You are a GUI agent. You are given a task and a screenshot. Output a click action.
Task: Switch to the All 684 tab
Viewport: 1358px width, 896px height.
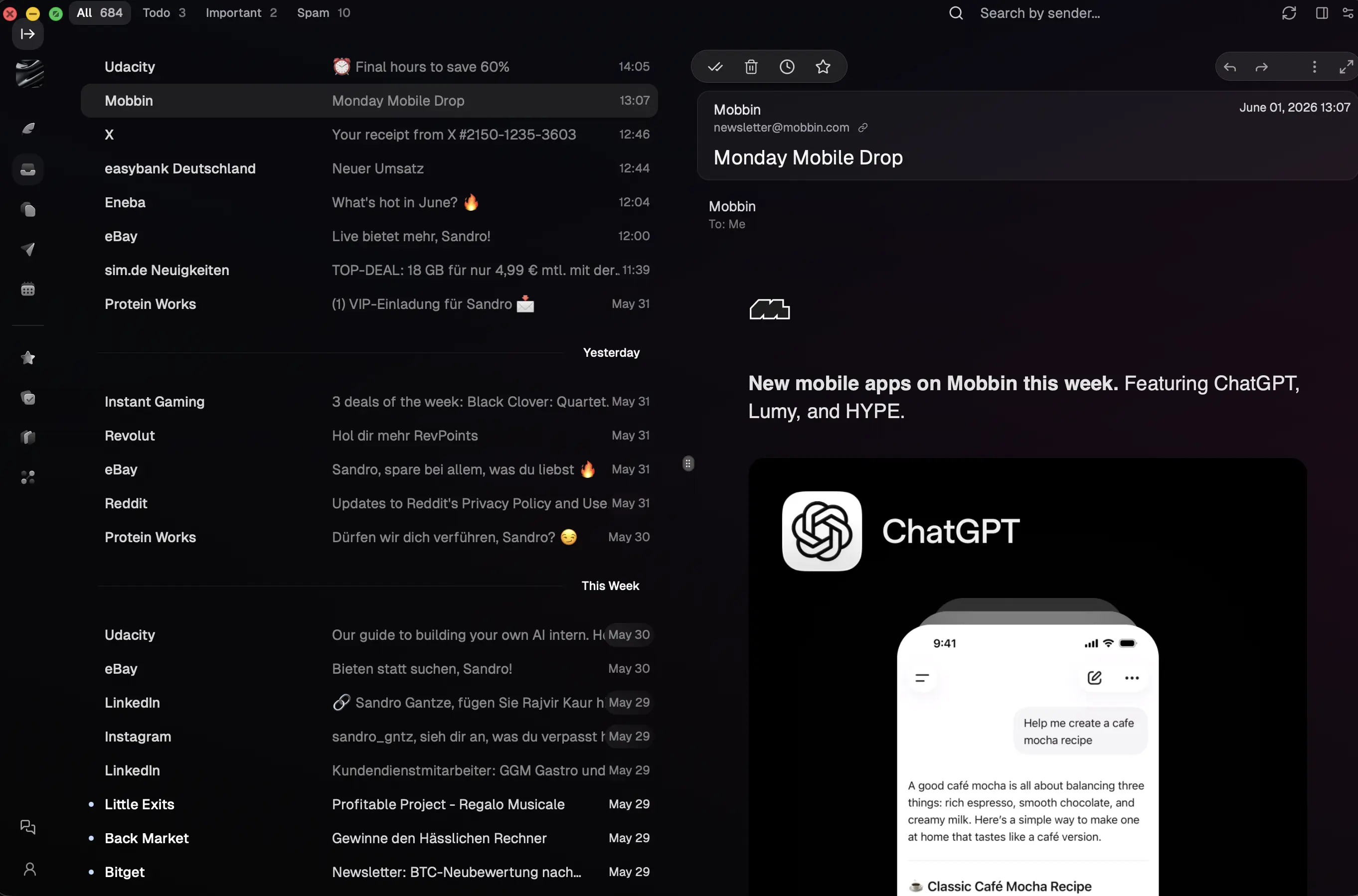[99, 12]
